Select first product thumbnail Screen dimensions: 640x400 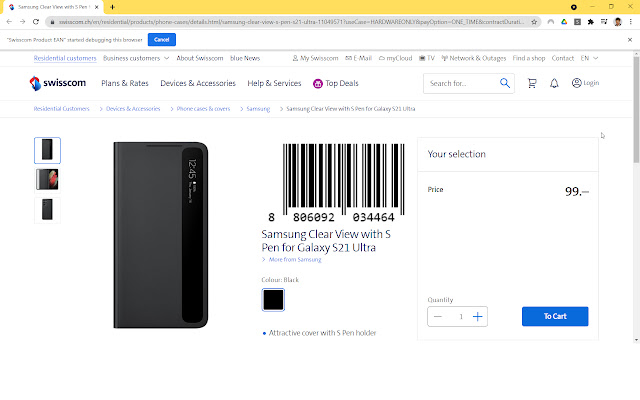(47, 151)
